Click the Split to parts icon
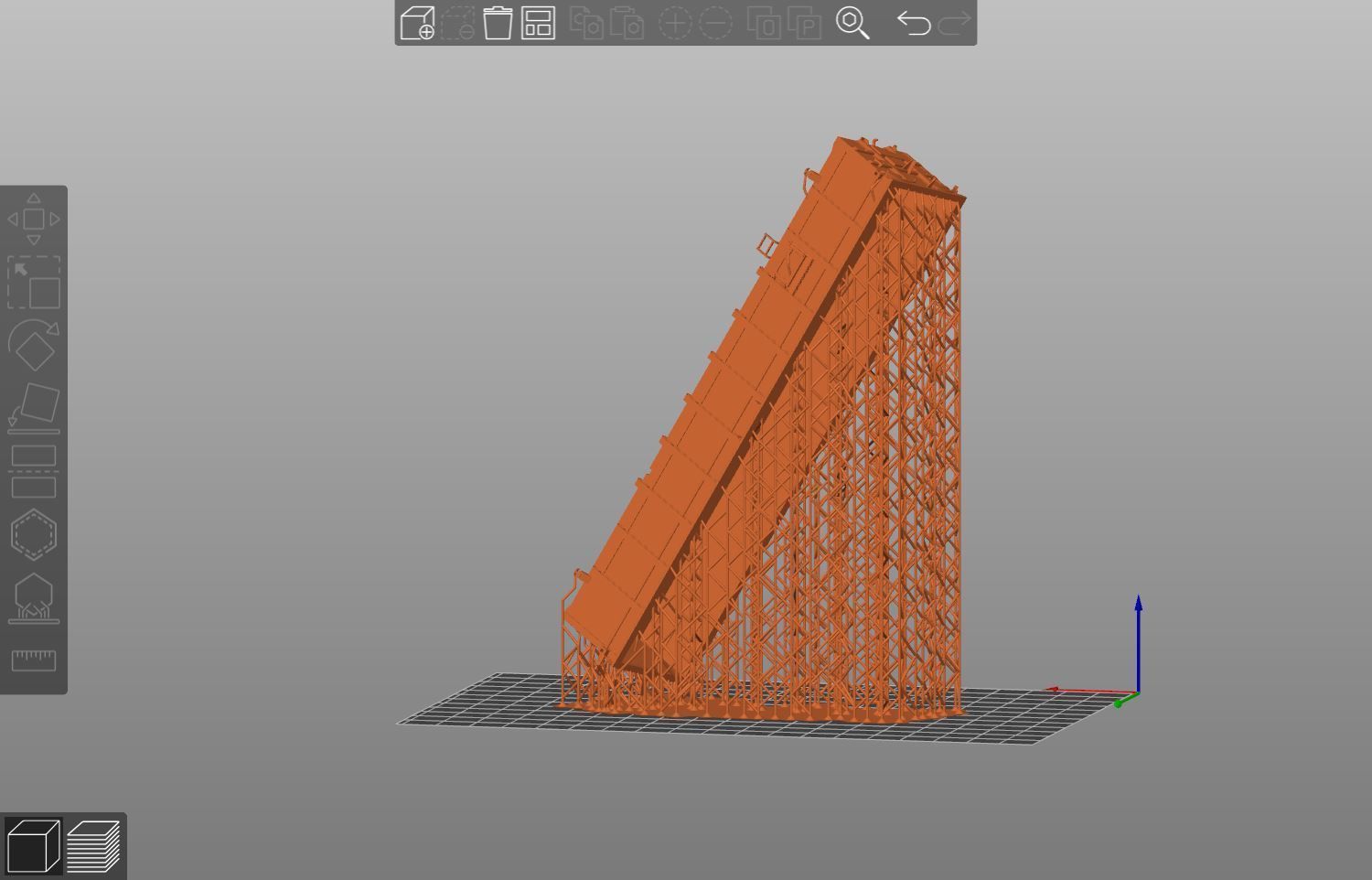 804,23
